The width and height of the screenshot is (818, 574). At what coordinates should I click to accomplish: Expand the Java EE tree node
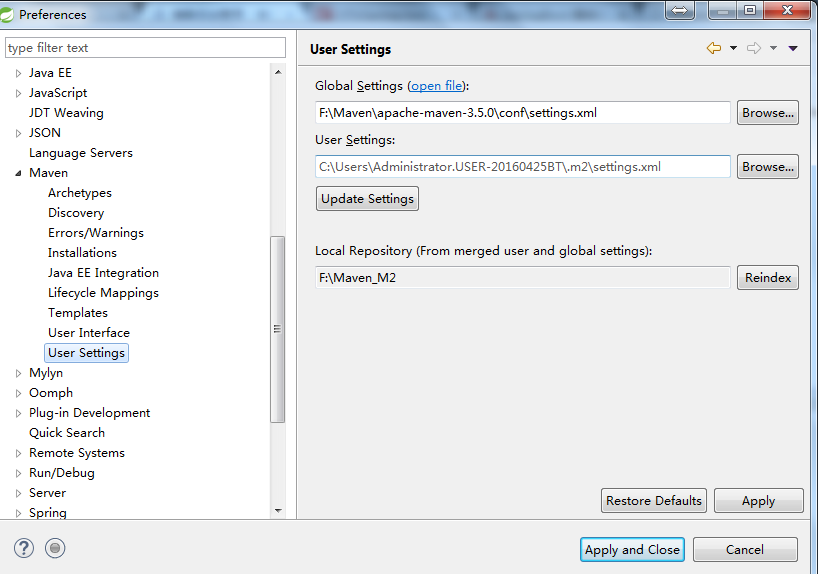click(18, 73)
